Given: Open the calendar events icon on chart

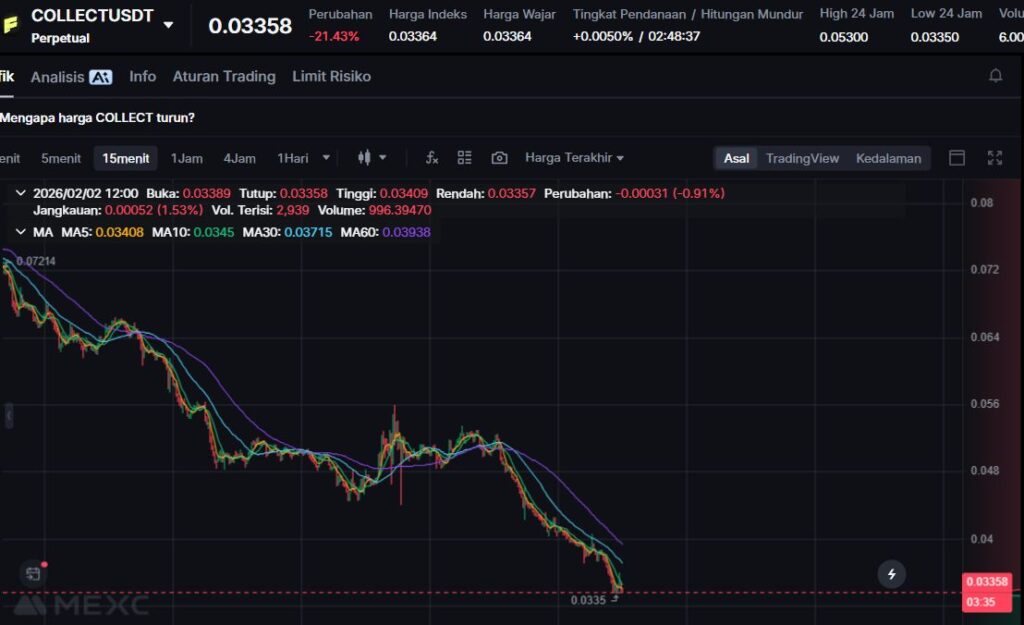Looking at the screenshot, I should pos(33,573).
